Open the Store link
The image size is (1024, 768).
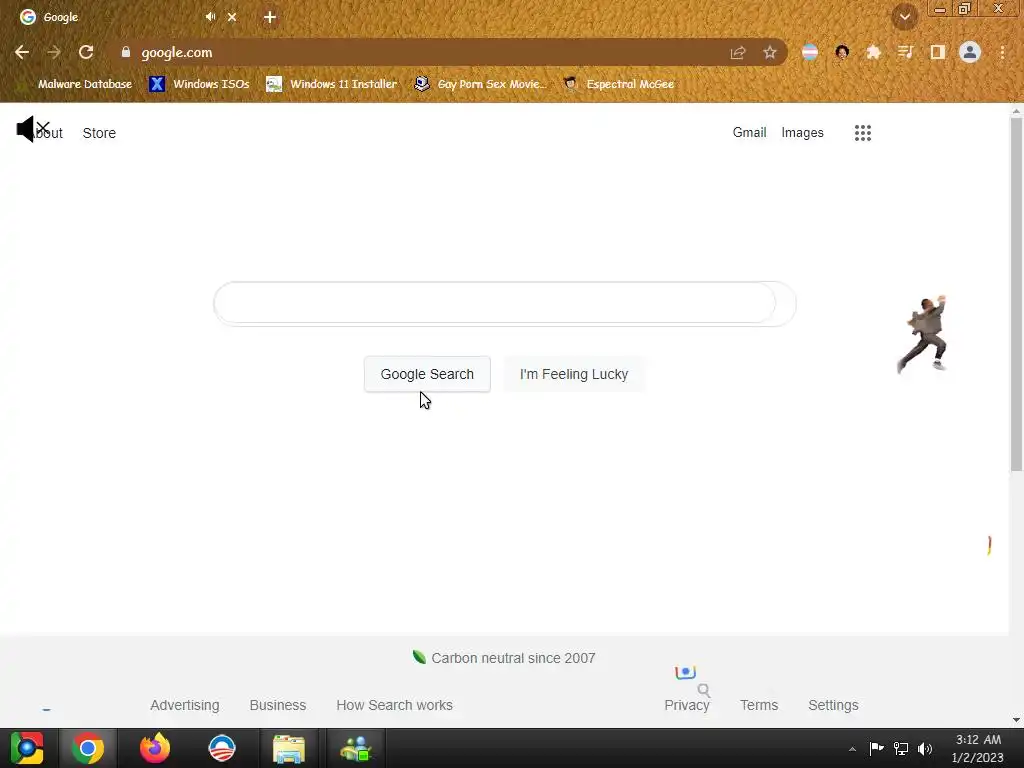(99, 133)
